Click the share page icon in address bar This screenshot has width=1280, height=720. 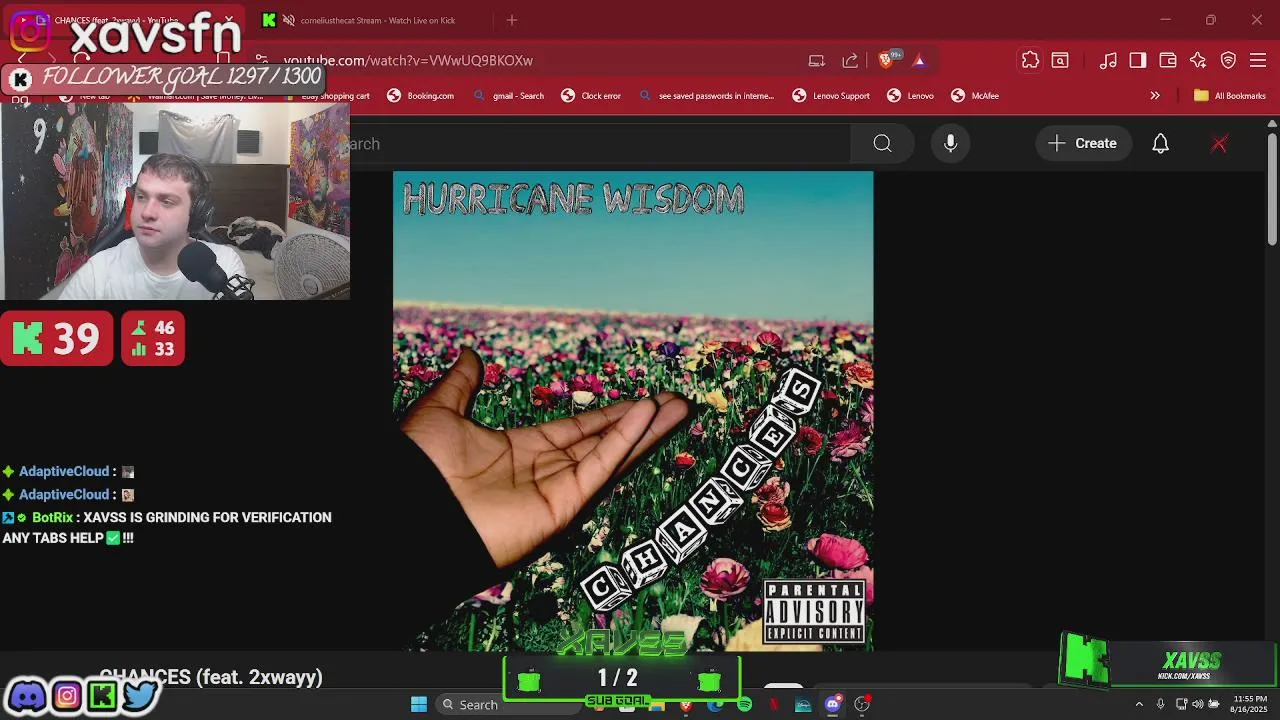(850, 61)
